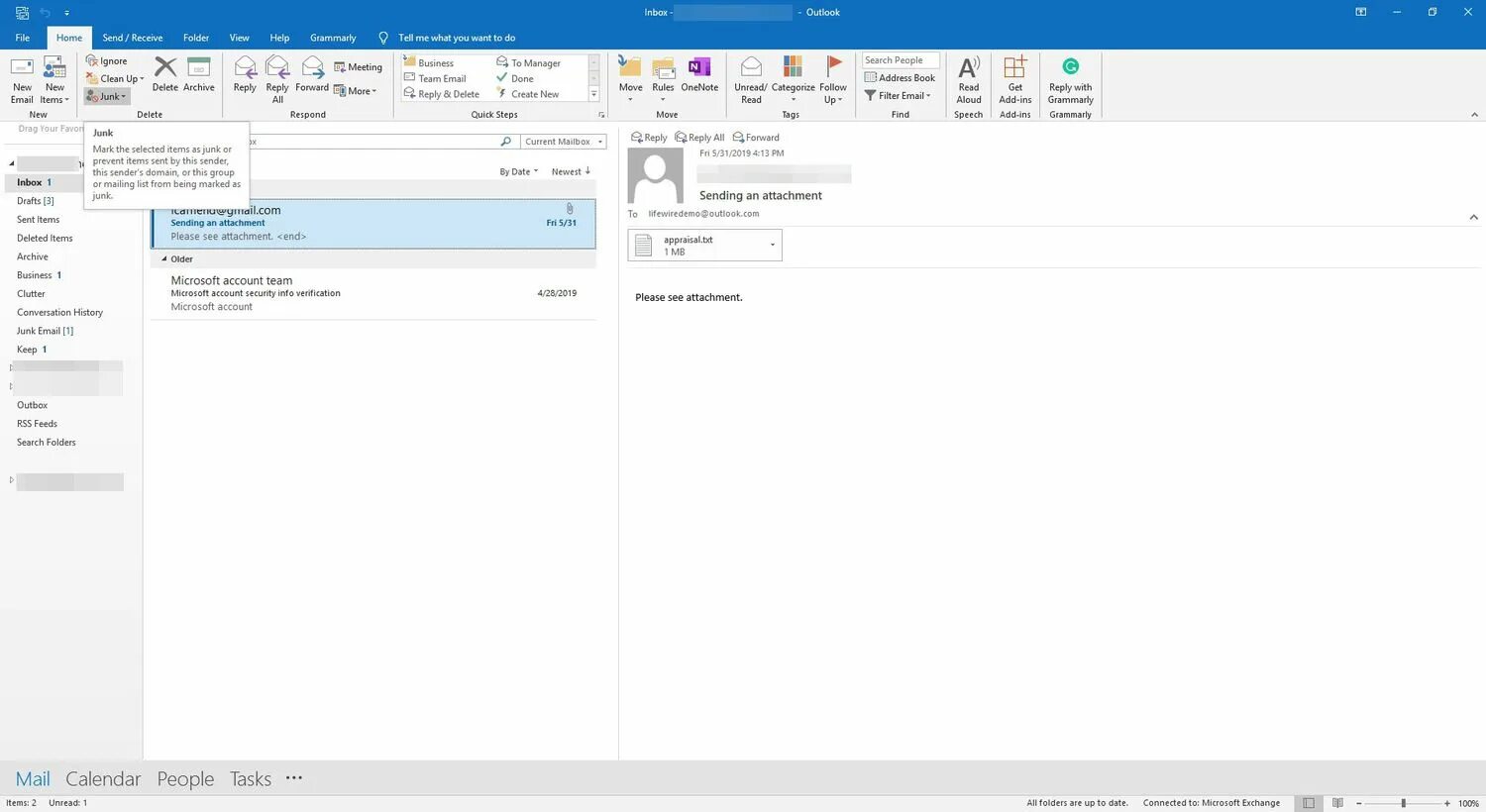Click Reply in the reading pane

649,138
